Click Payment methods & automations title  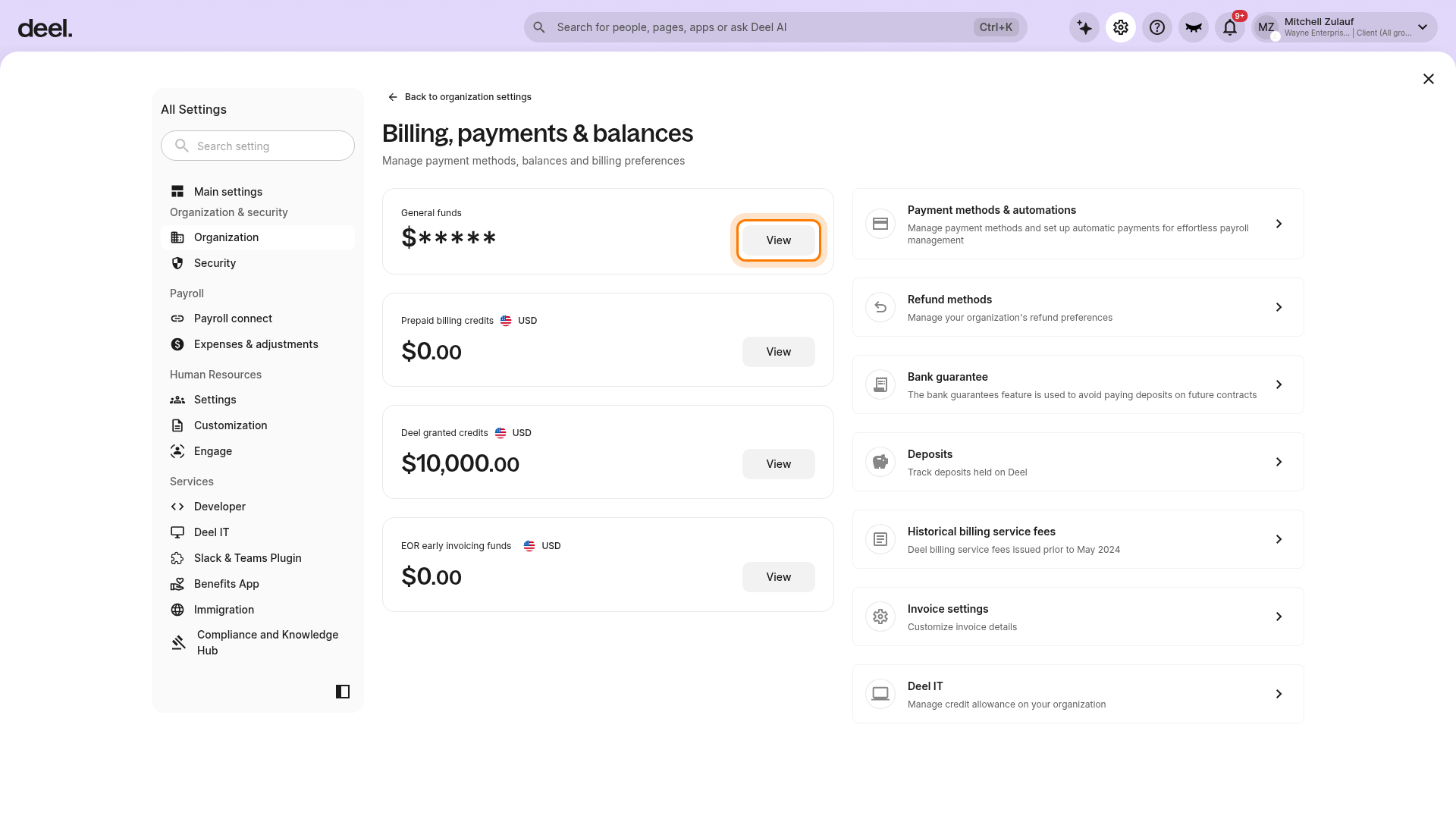[992, 210]
